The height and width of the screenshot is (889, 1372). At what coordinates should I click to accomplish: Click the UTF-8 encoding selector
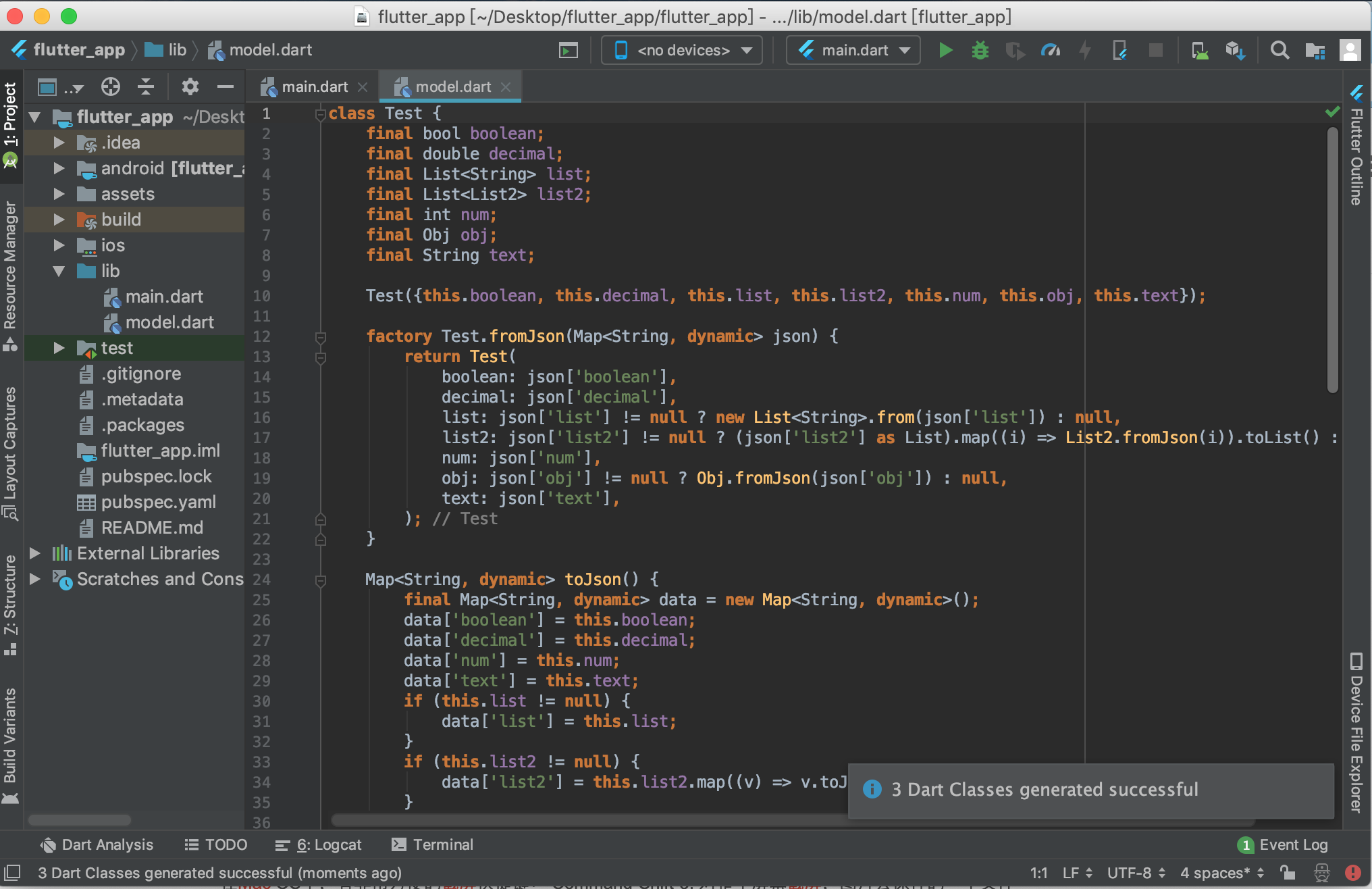pos(1136,873)
